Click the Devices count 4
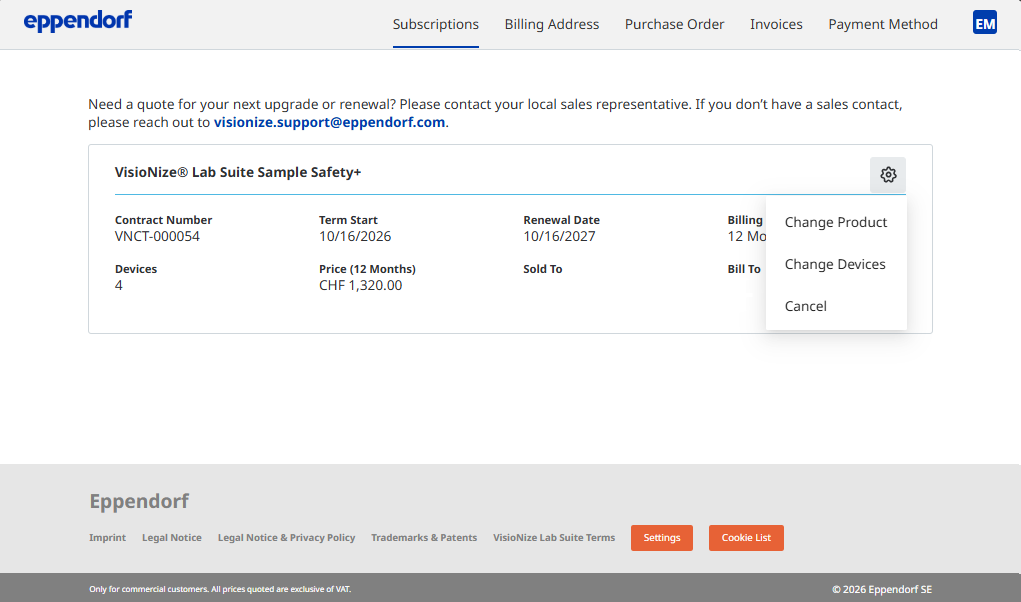This screenshot has height=602, width=1021. tap(119, 285)
